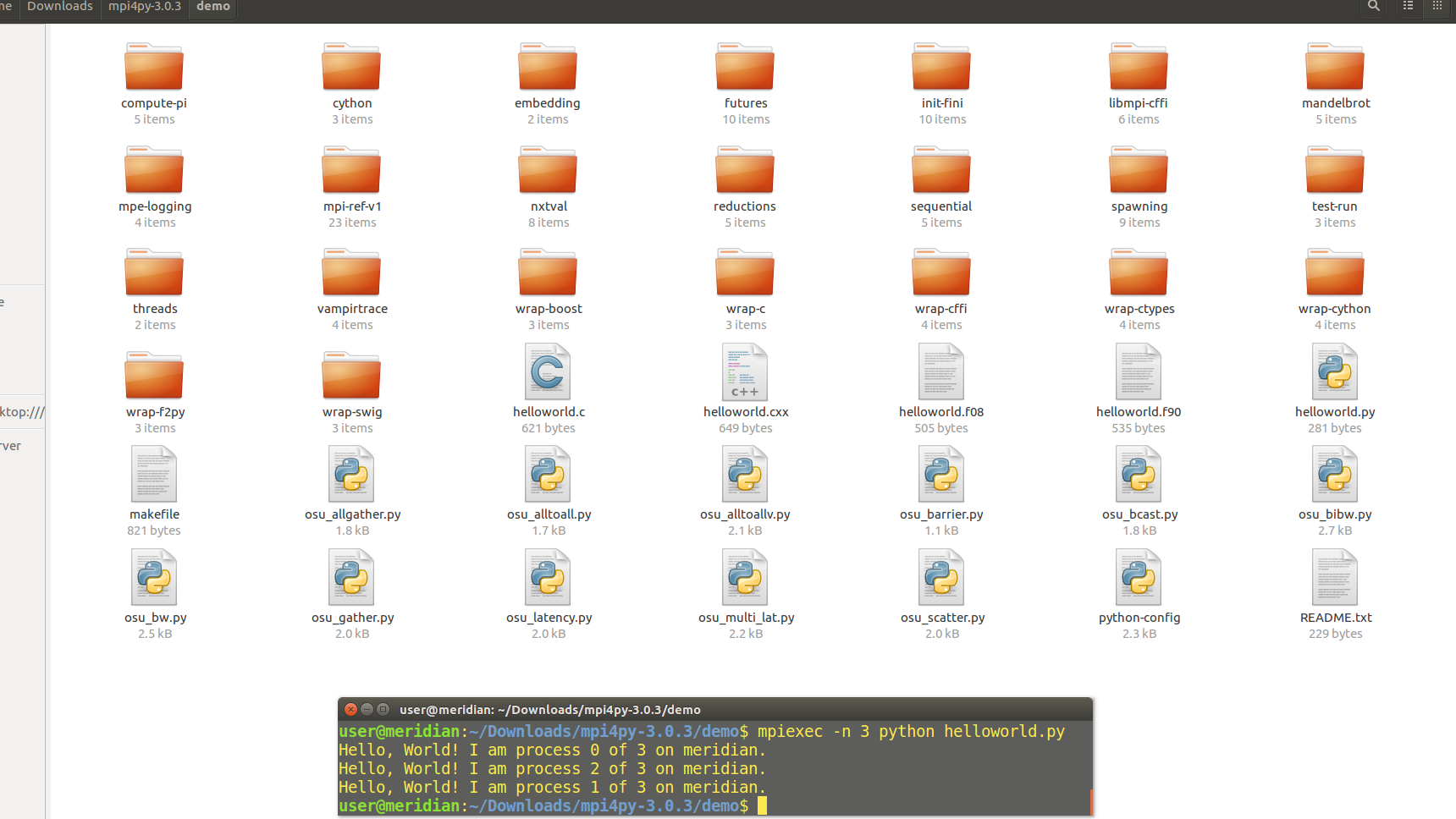Viewport: 1456px width, 819px height.
Task: Open the wrap-c folder
Action: tap(745, 272)
